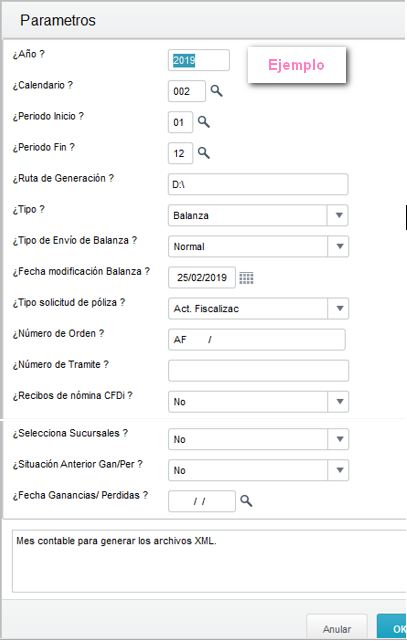Expand Selecciona Sucursales dropdown
Screen dimensions: 407x641
[339, 439]
